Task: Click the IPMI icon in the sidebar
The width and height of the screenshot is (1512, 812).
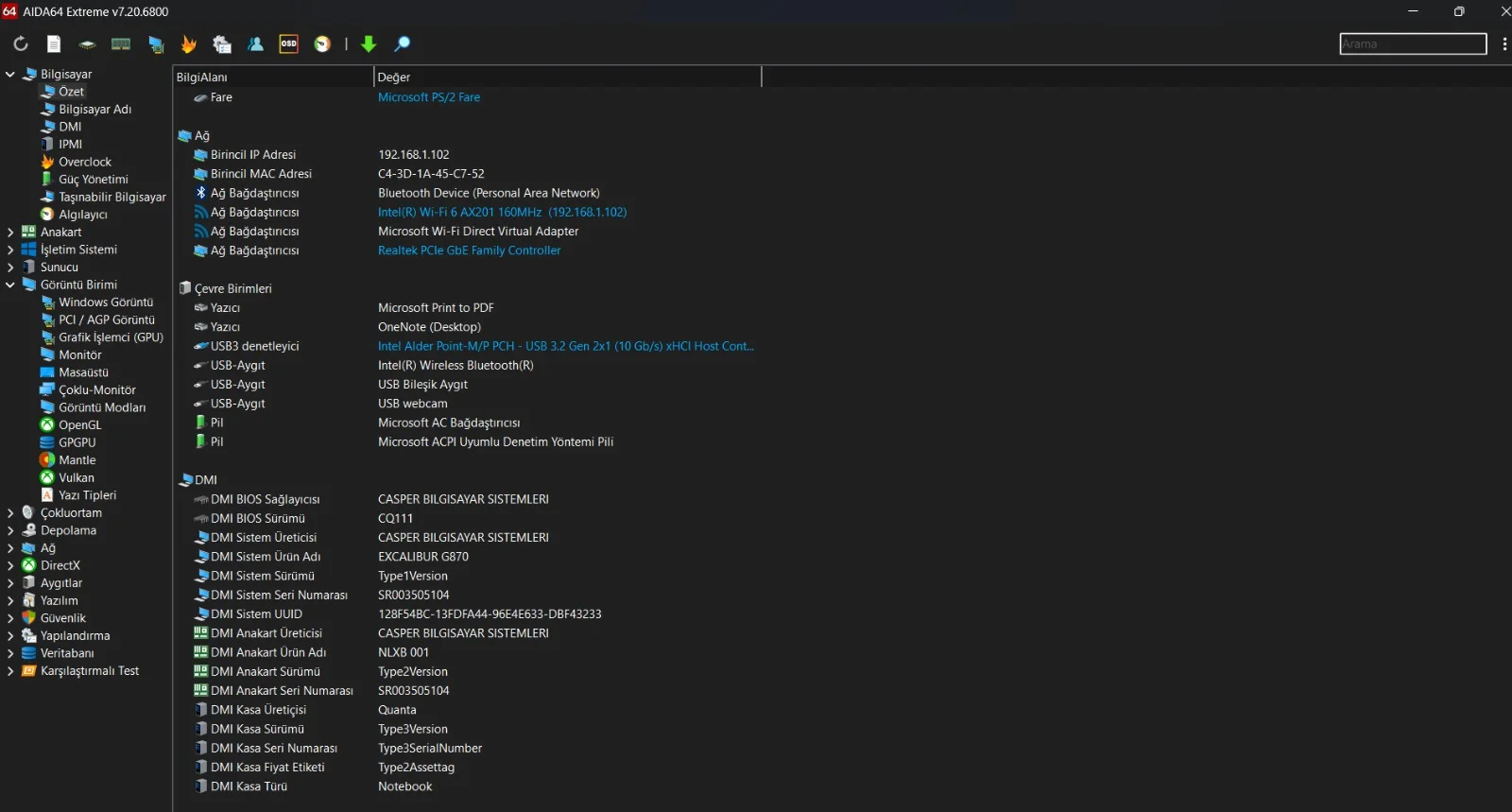Action: pyautogui.click(x=47, y=144)
